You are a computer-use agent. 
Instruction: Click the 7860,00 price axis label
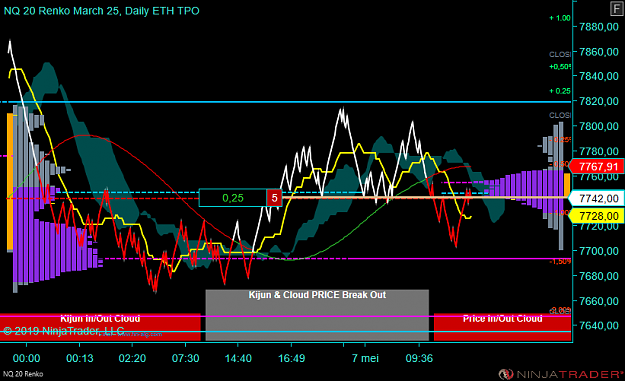coord(599,52)
